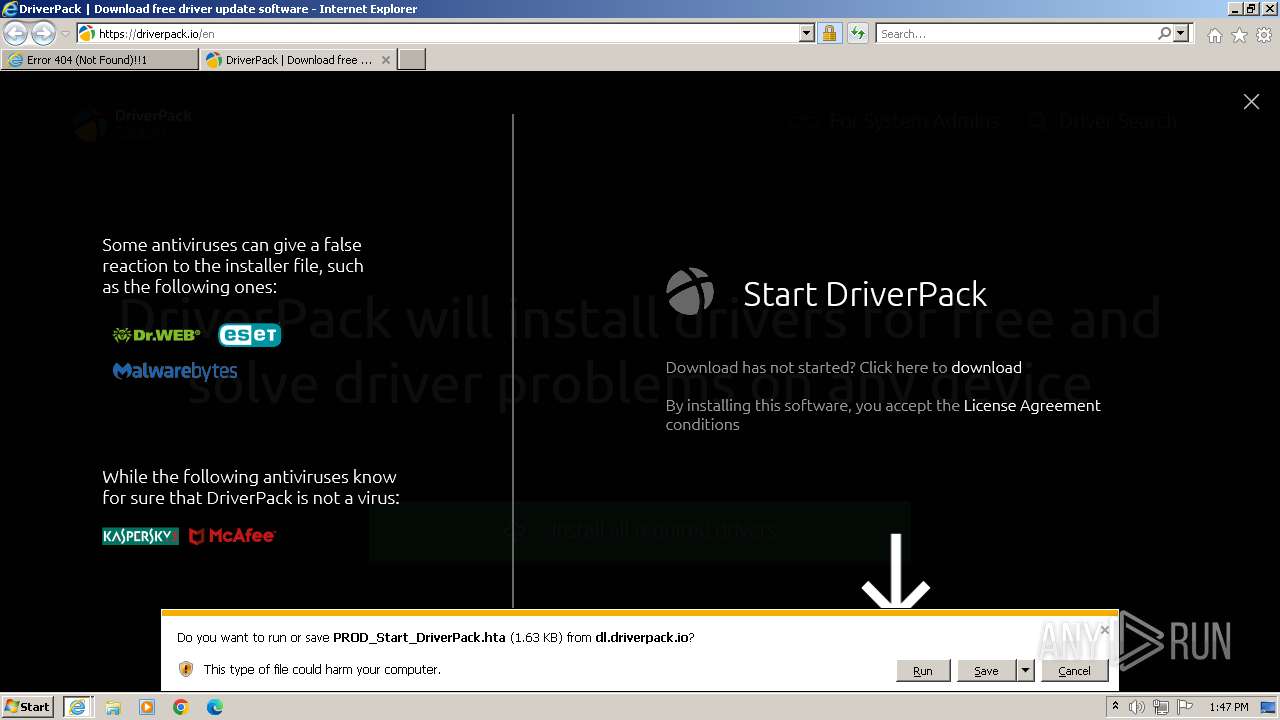
Task: Click the DriverPack logo beside Start DriverPack
Action: tap(690, 292)
